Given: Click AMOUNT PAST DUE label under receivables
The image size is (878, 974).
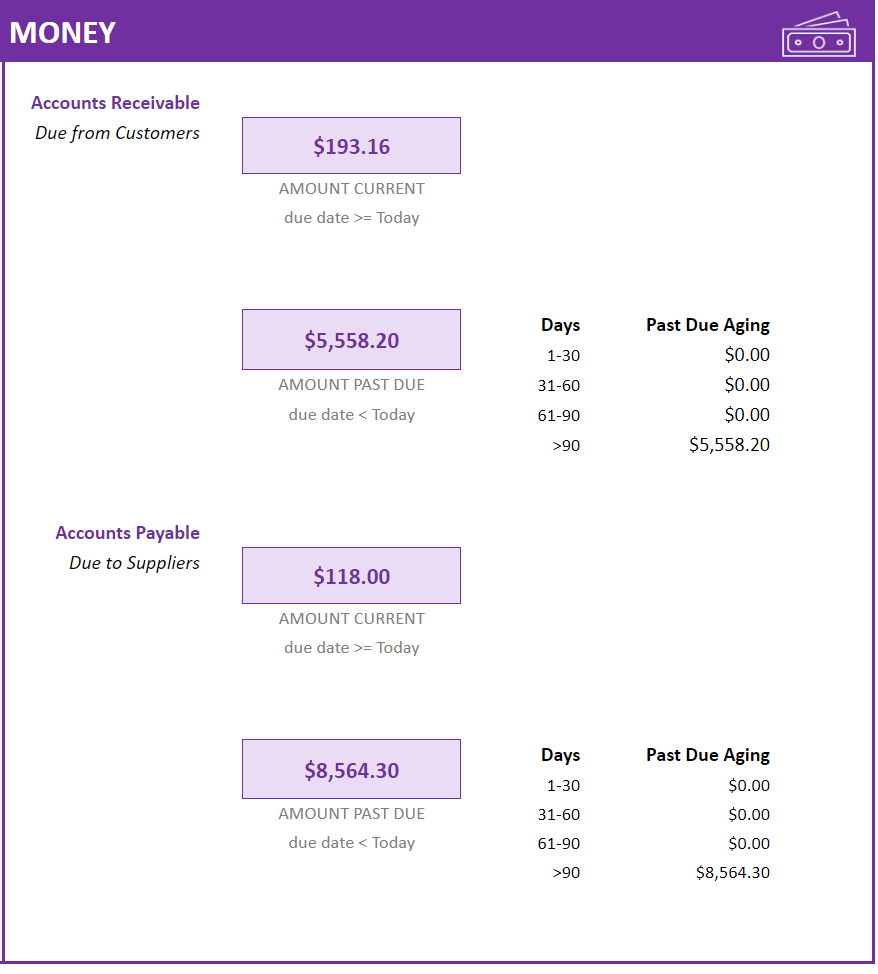Looking at the screenshot, I should pos(352,385).
